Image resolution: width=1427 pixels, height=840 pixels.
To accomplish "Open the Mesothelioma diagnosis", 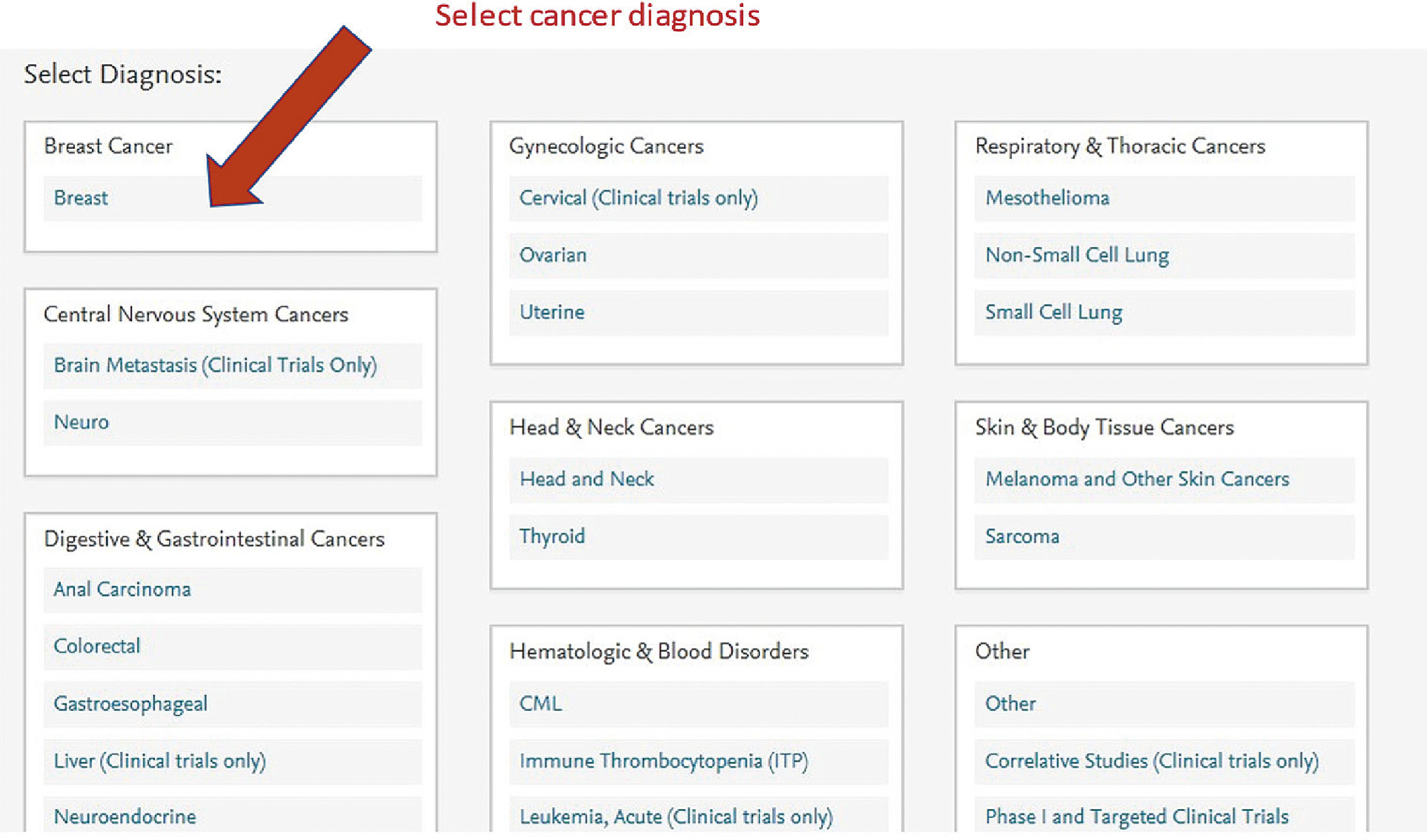I will [x=1047, y=199].
